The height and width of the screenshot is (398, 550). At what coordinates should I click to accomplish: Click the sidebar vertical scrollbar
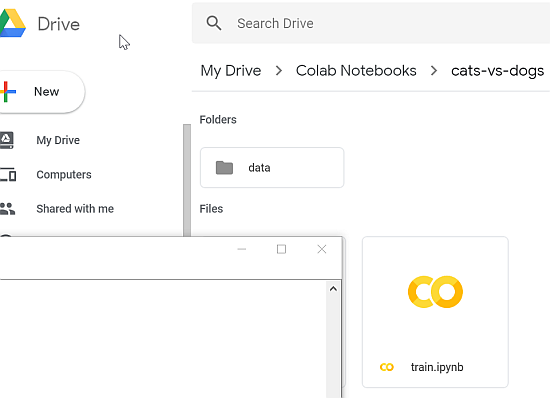pyautogui.click(x=187, y=180)
